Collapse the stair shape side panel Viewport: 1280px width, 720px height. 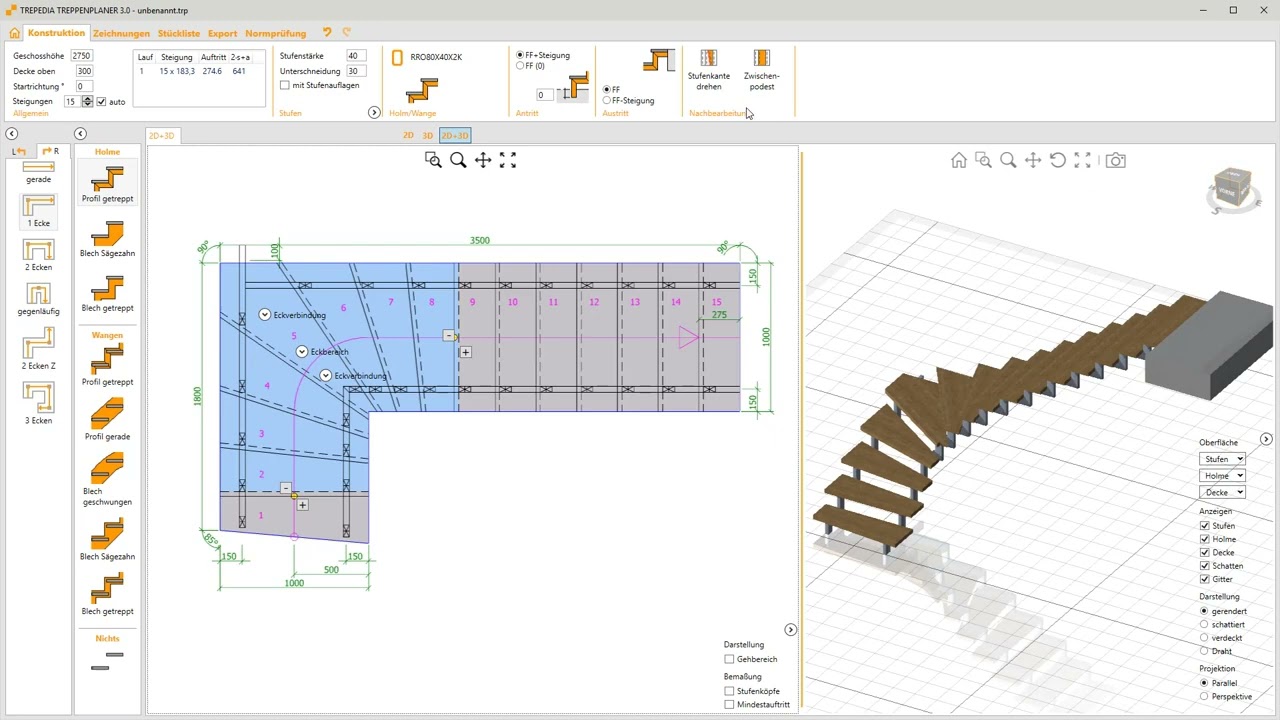click(11, 134)
